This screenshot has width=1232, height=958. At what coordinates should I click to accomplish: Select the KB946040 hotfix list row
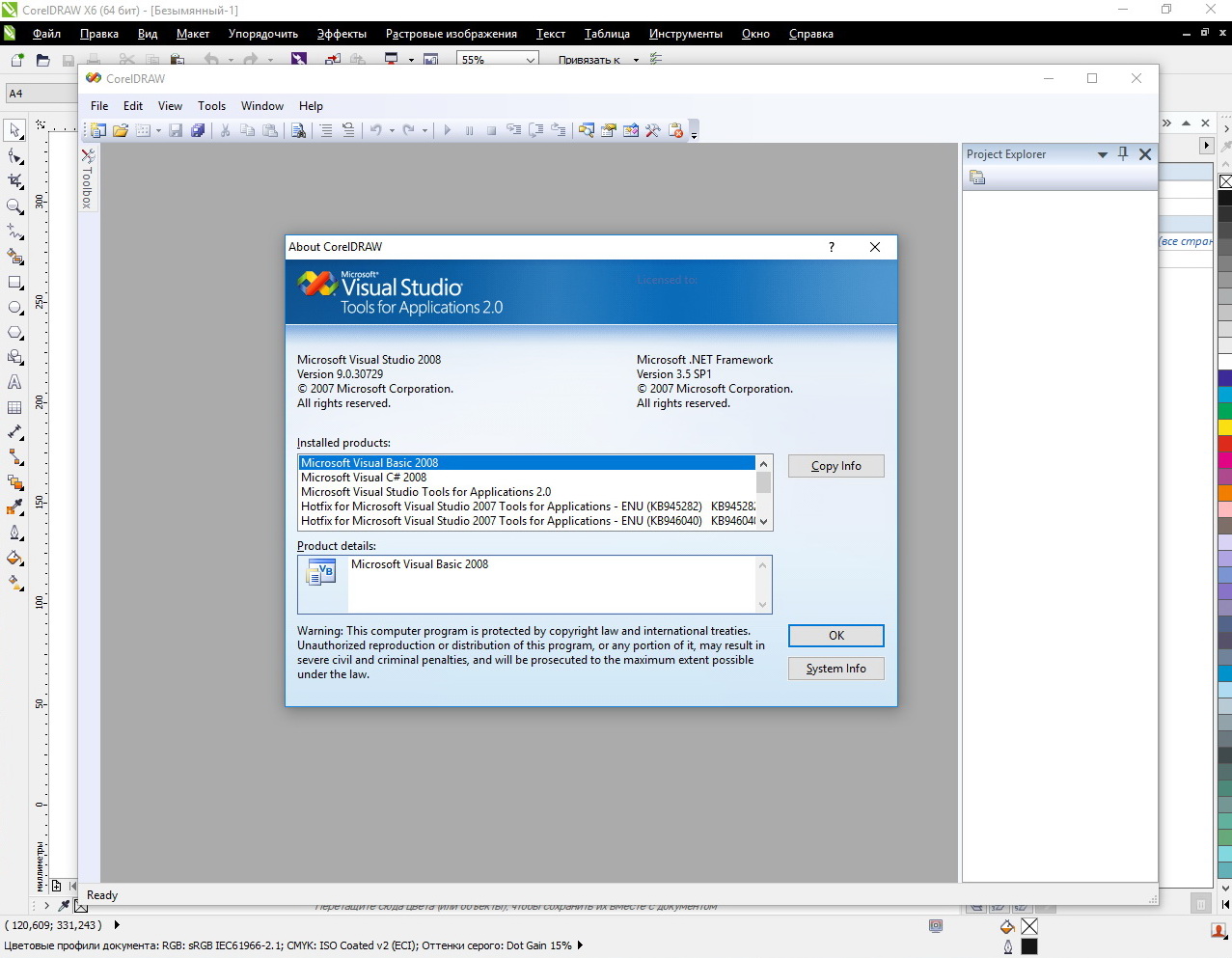tap(527, 521)
